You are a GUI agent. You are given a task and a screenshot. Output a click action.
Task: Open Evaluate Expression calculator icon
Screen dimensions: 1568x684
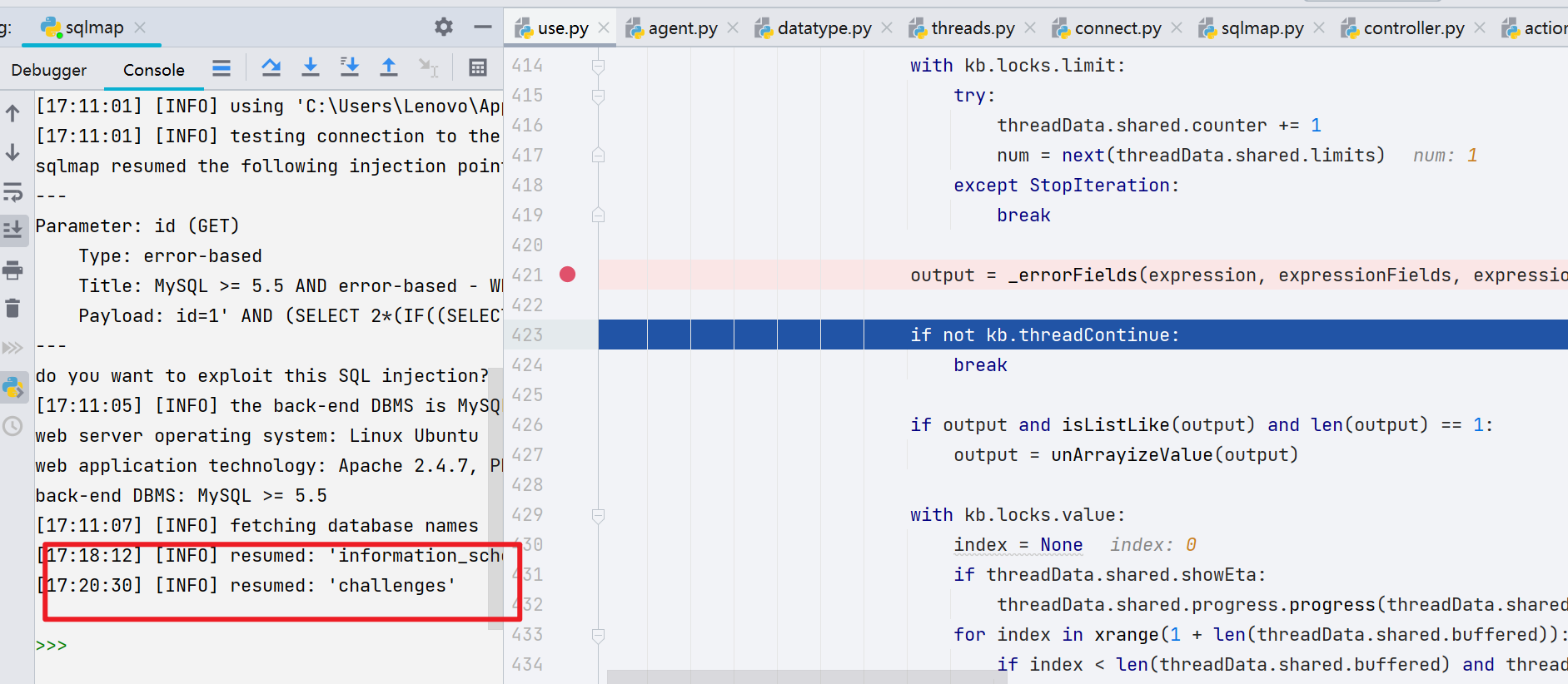pos(478,67)
